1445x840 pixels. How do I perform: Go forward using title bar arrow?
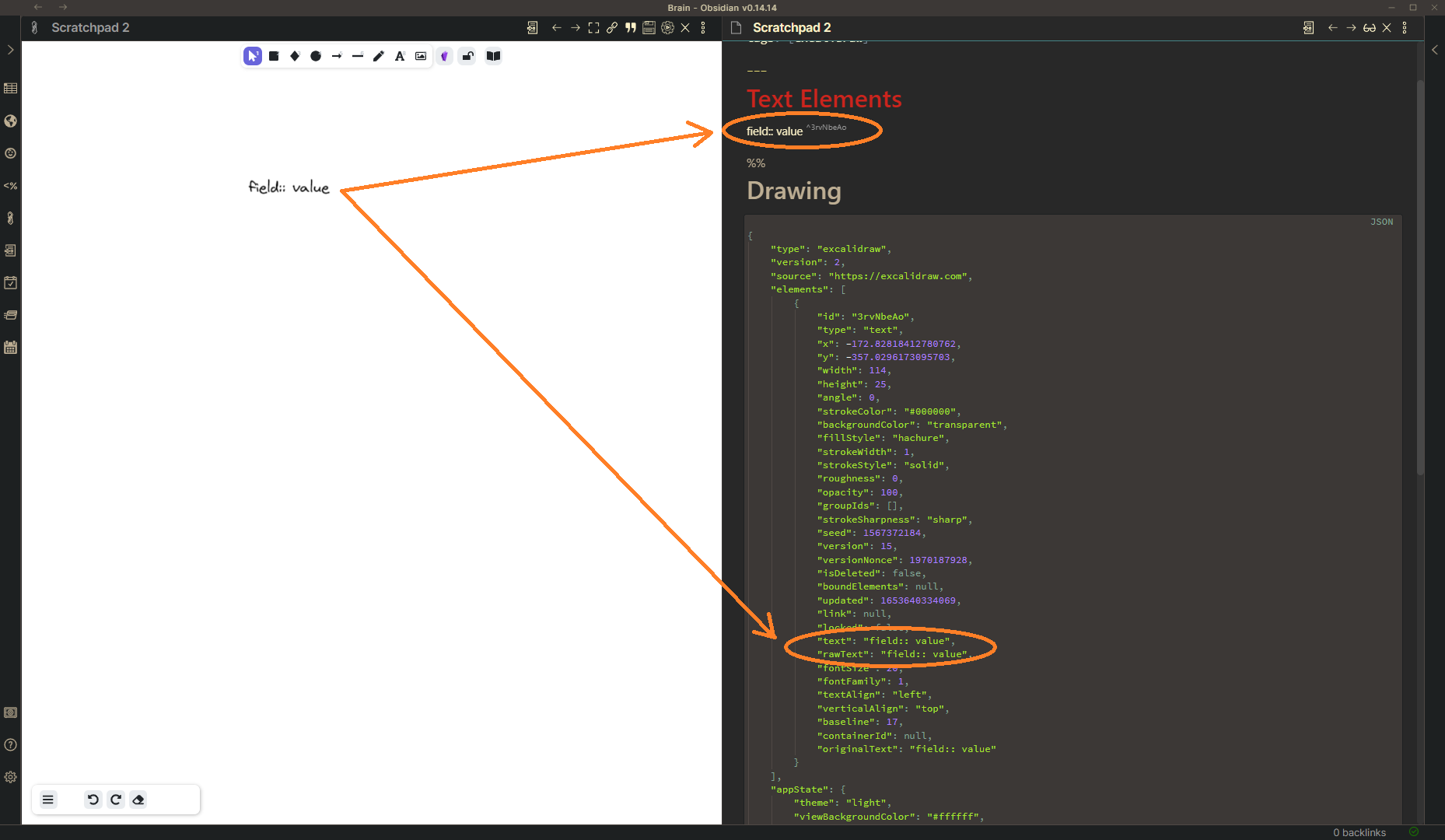[x=63, y=7]
